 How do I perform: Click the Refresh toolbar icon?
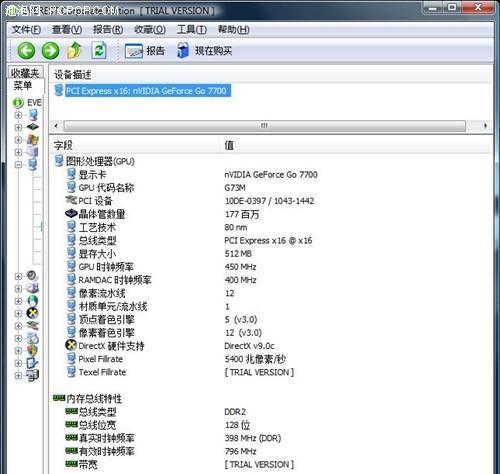99,50
